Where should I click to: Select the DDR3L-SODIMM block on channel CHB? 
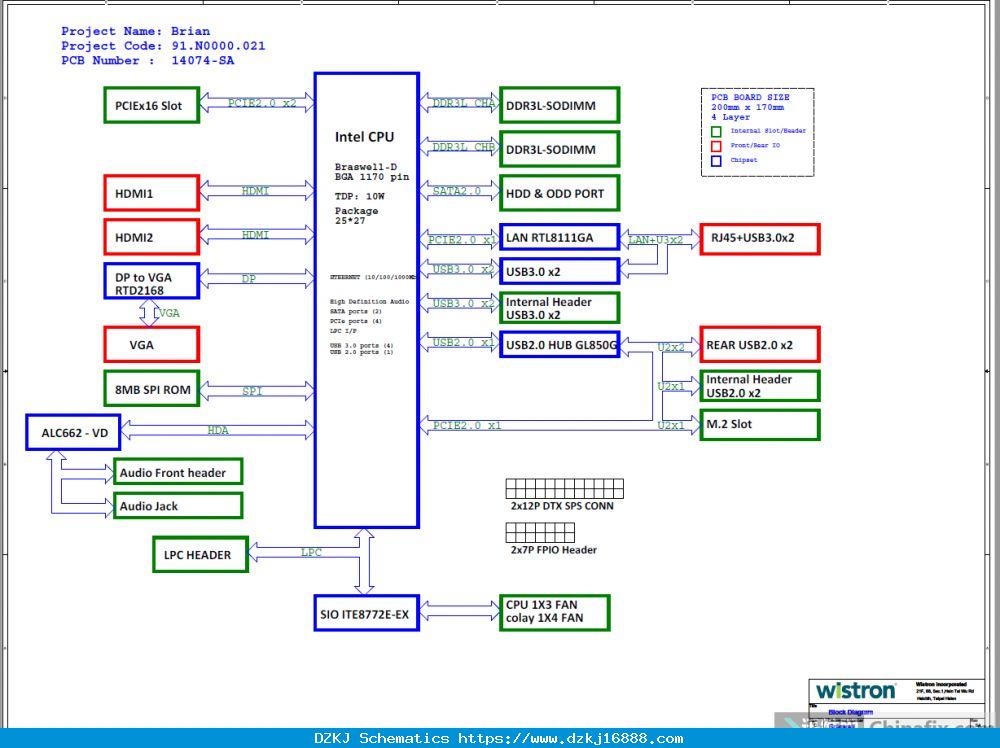coord(559,149)
